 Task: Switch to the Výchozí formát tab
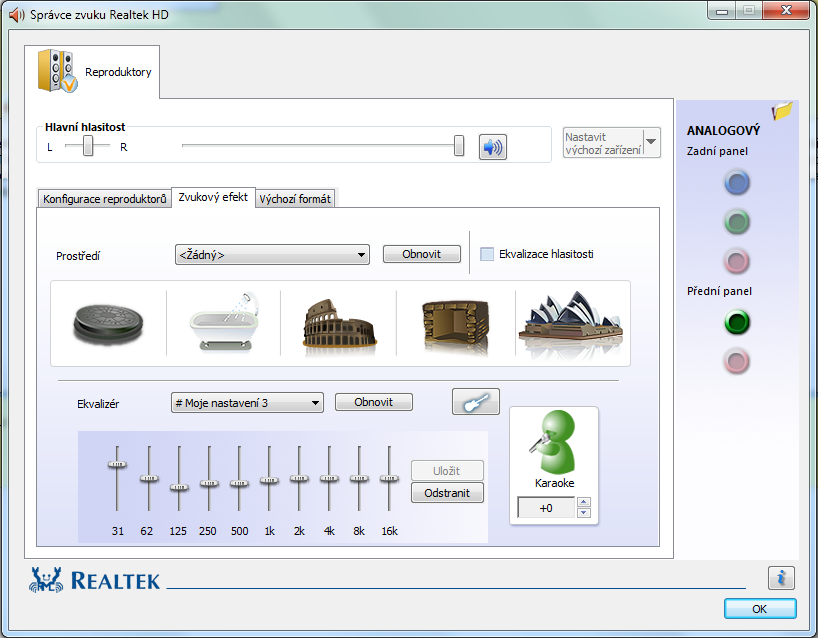pyautogui.click(x=295, y=199)
